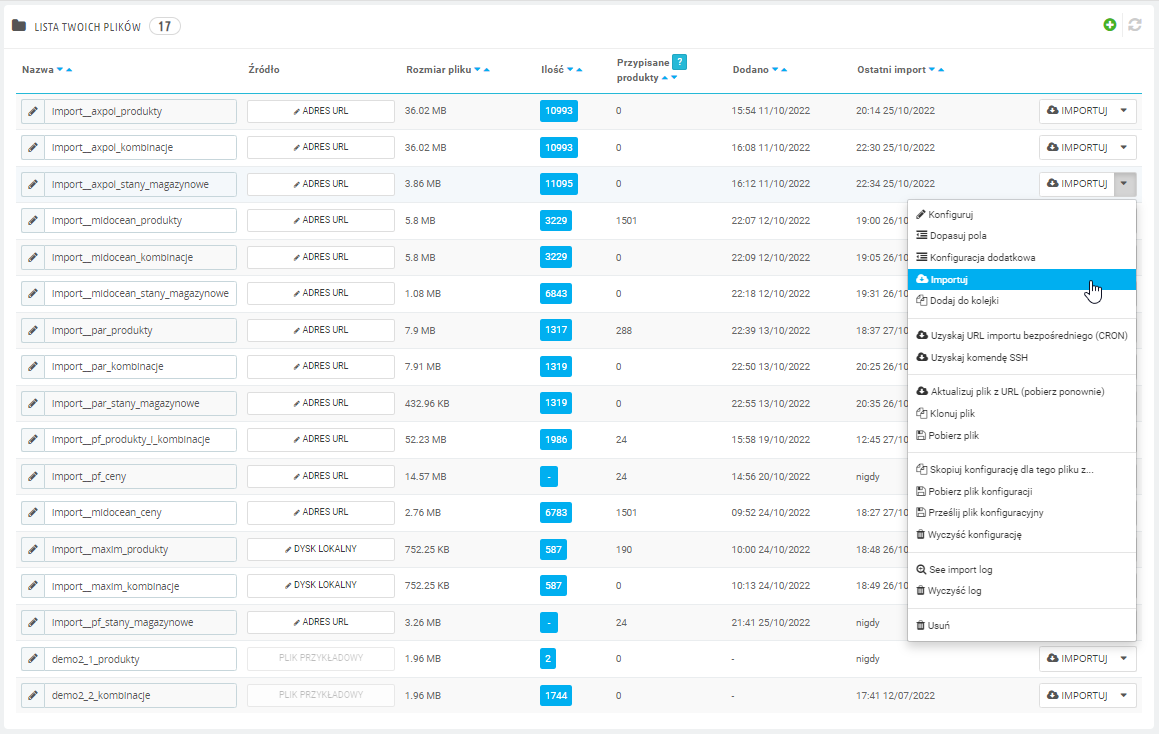Refresh the file list using refresh icon
Screen dimensions: 1159x734
(1135, 24)
